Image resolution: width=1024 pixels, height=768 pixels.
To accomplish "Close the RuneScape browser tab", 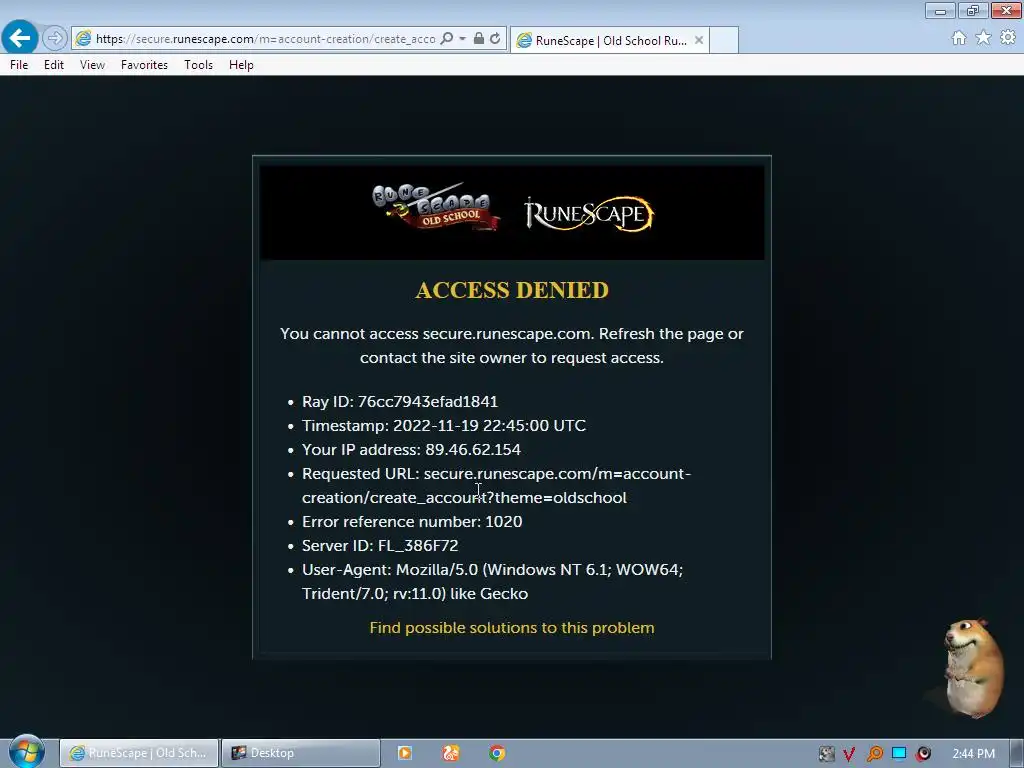I will [699, 40].
